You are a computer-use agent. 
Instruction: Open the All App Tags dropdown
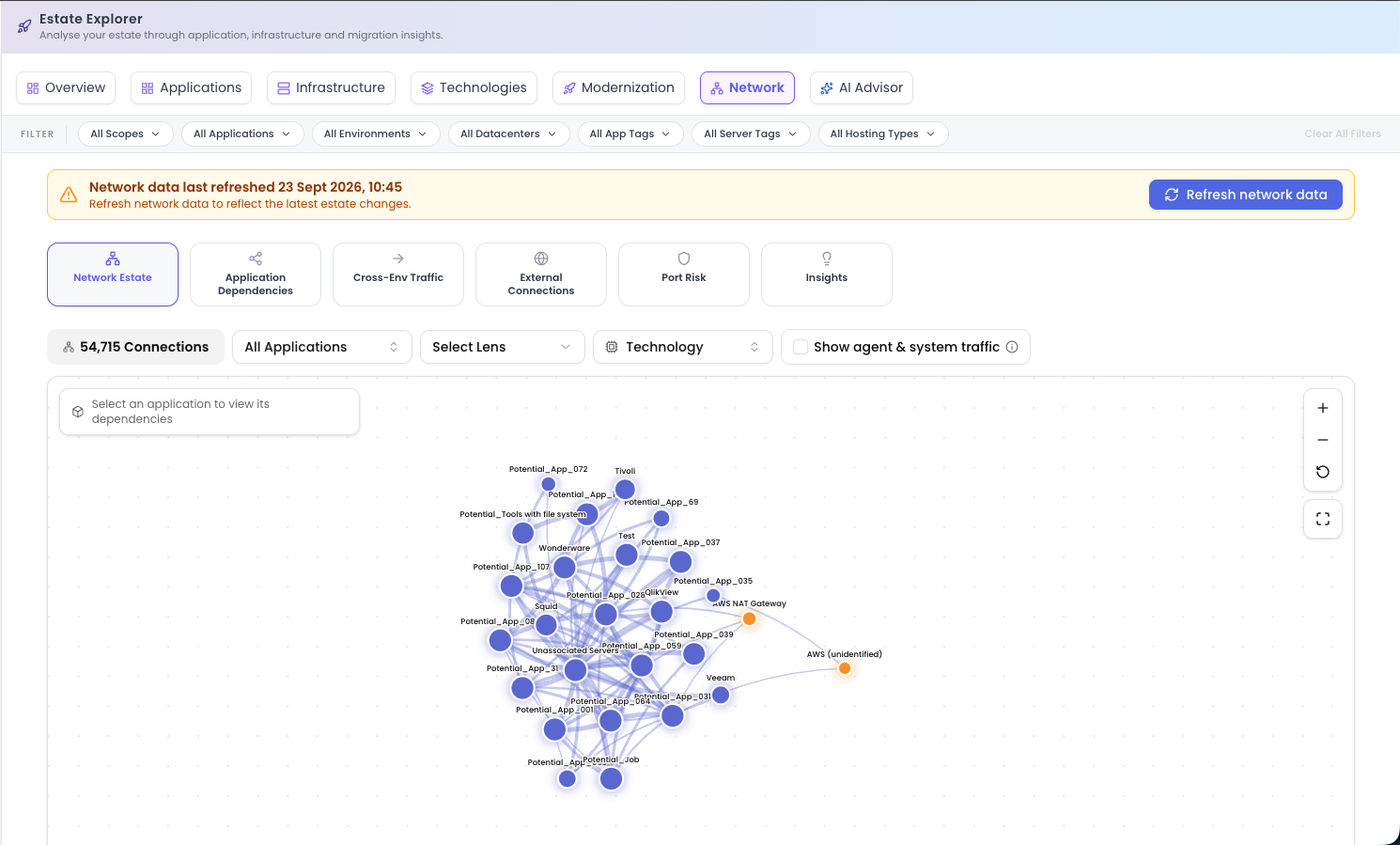[630, 133]
